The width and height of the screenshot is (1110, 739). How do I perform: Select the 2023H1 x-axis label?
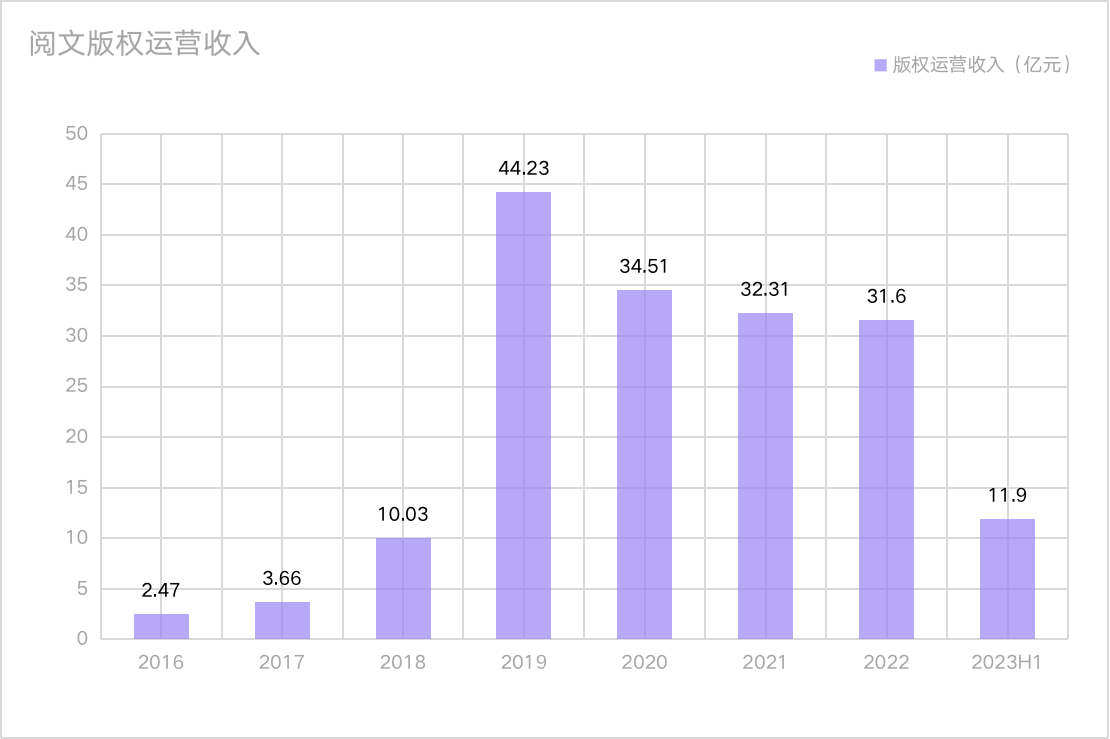point(1007,662)
